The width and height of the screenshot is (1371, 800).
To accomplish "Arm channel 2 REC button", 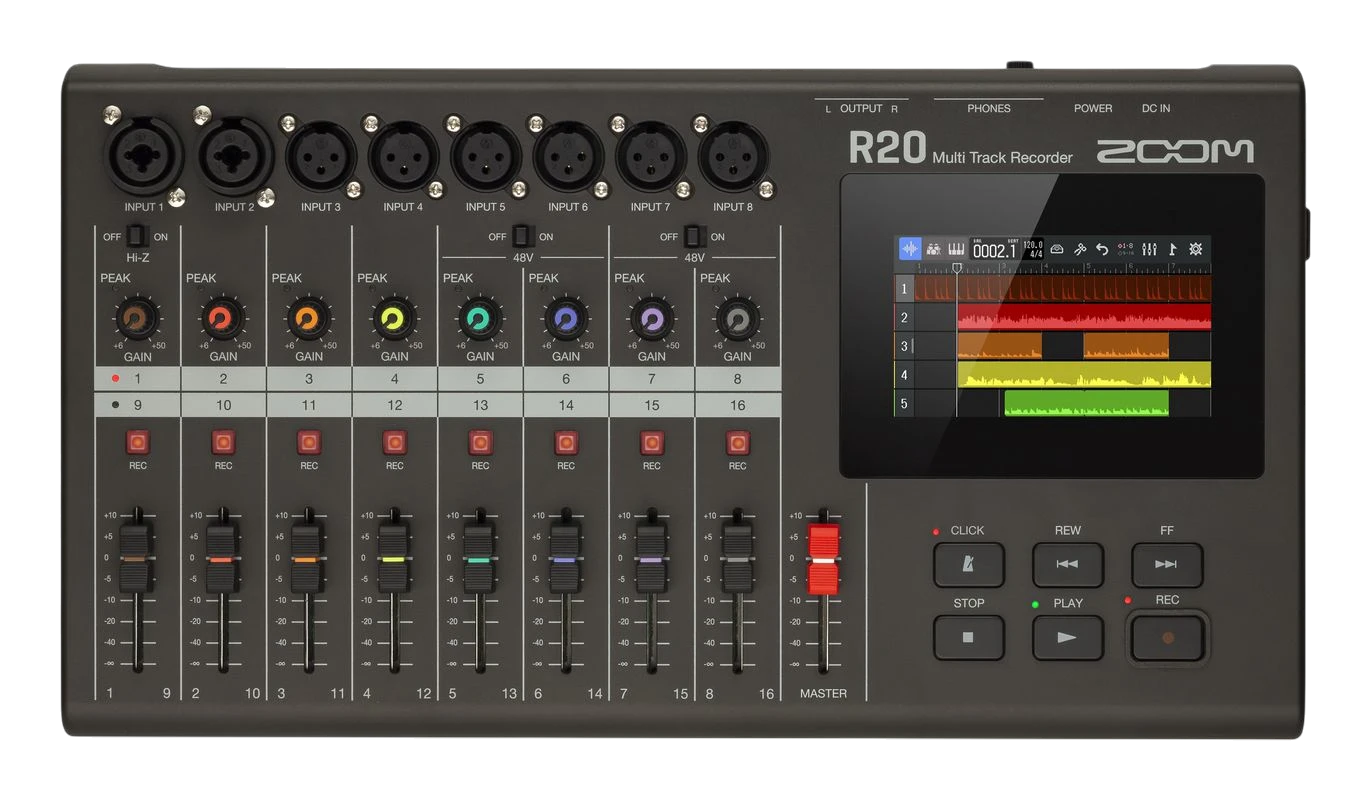I will [223, 443].
